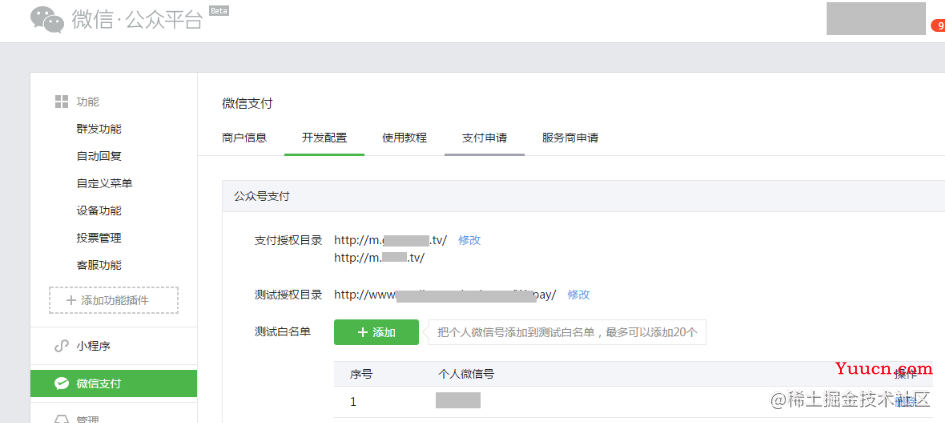The image size is (945, 423).
Task: Open the 服务商申请 tab
Action: (x=570, y=137)
